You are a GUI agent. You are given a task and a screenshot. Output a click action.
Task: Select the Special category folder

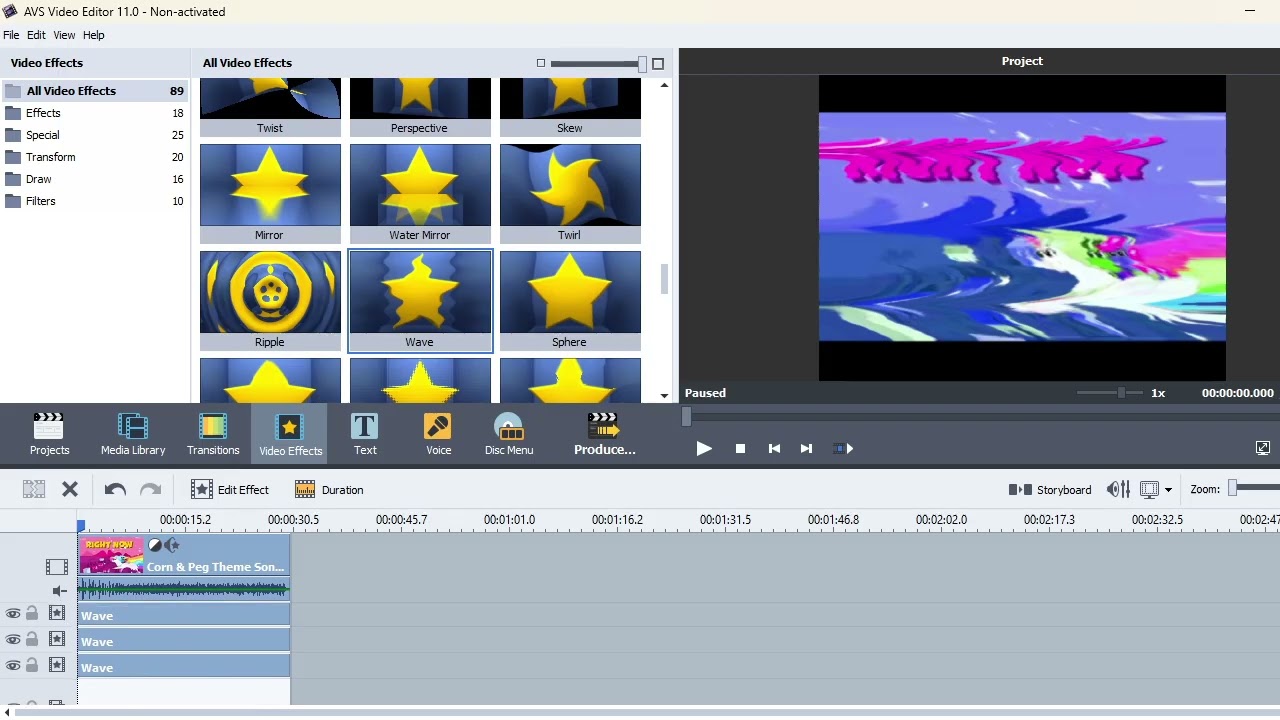click(94, 135)
